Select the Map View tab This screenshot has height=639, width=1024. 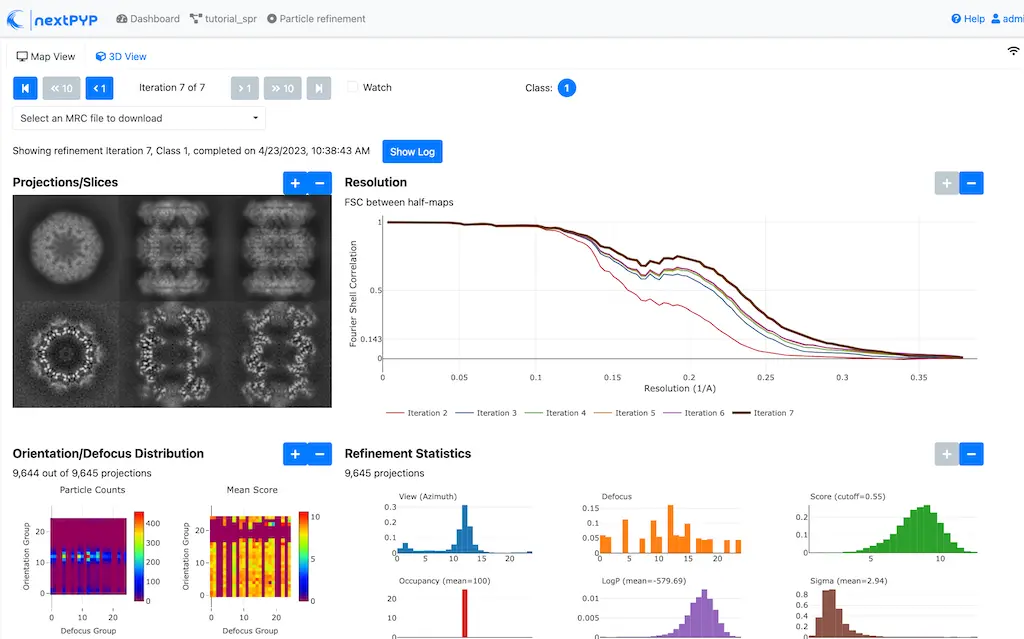pos(46,57)
